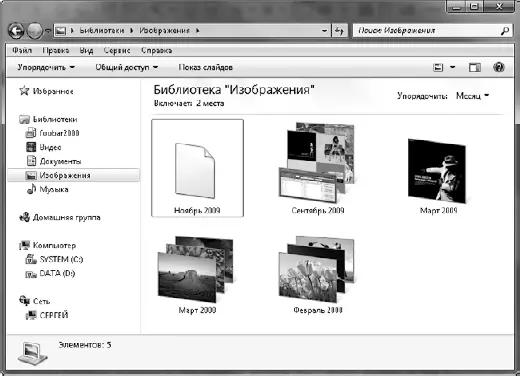Click the change view icon in toolbar
The width and height of the screenshot is (520, 376).
pos(438,67)
